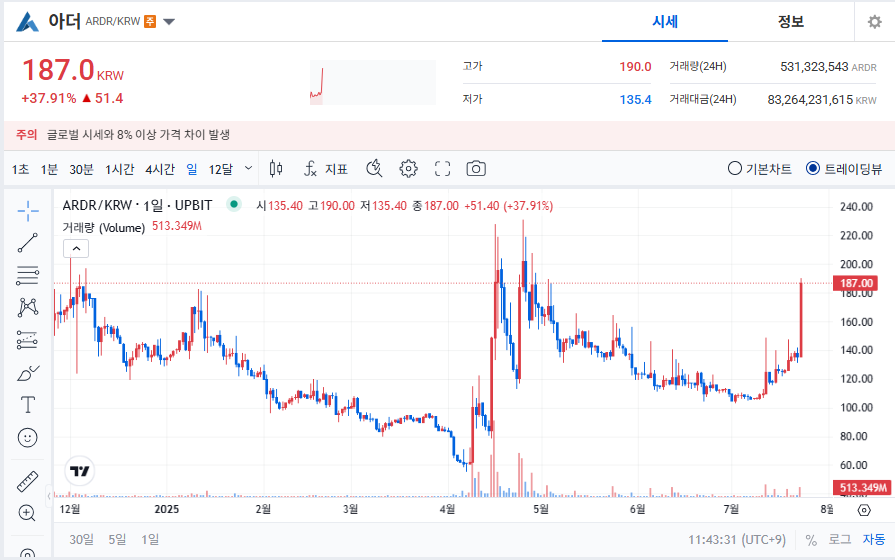This screenshot has width=895, height=560.
Task: Set chart range to 30일
Action: (82, 539)
